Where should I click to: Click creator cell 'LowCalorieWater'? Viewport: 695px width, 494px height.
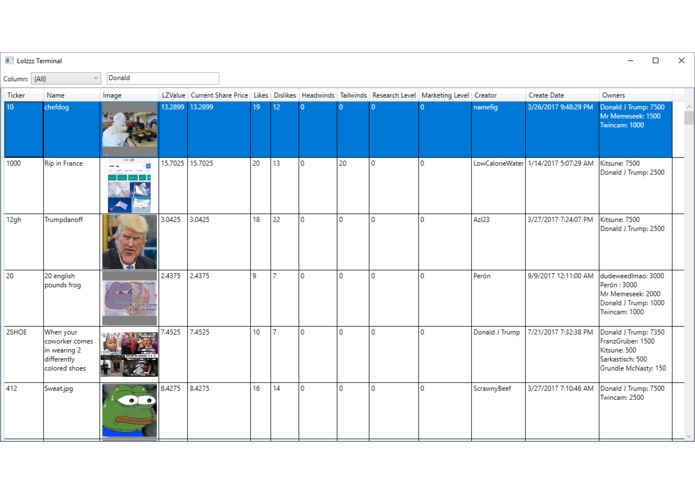tap(499, 186)
